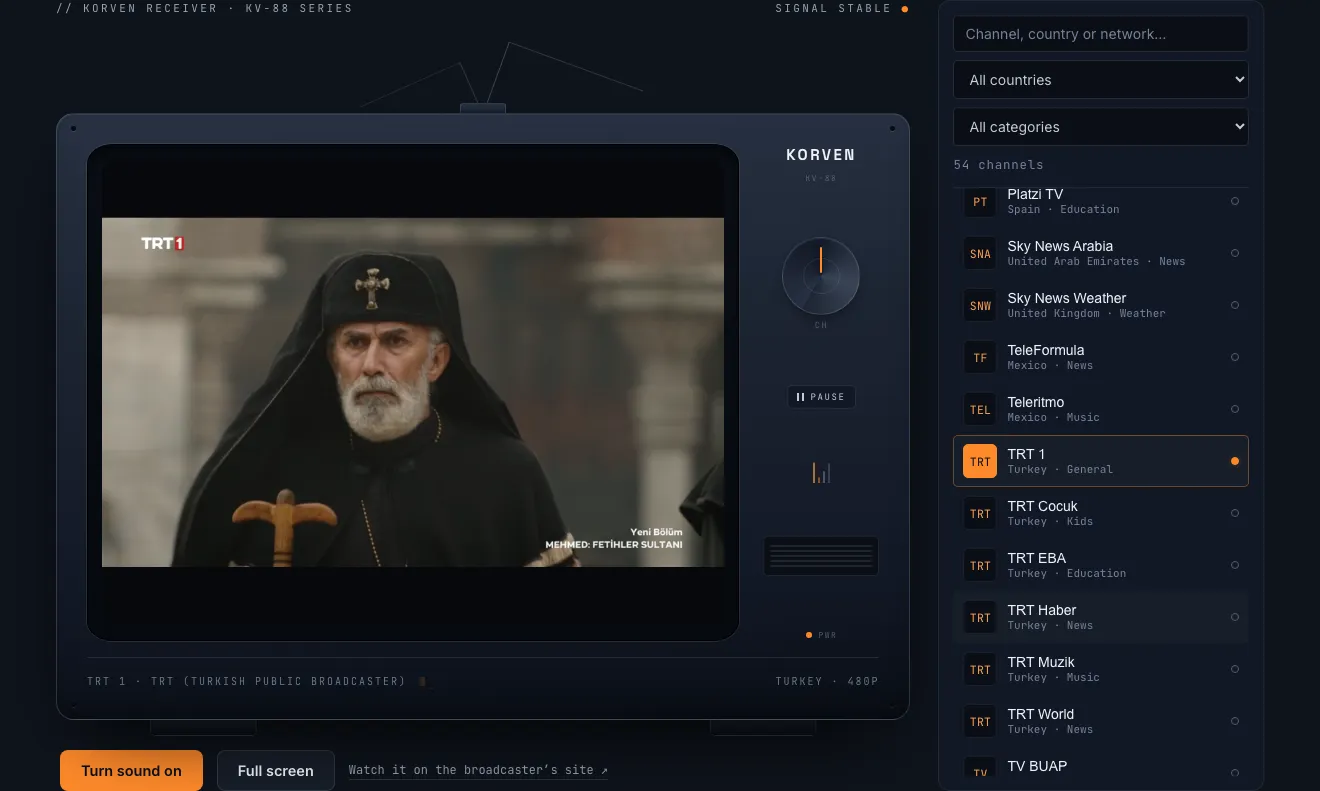Click the audio level bars icon
This screenshot has width=1320, height=791.
(x=821, y=472)
